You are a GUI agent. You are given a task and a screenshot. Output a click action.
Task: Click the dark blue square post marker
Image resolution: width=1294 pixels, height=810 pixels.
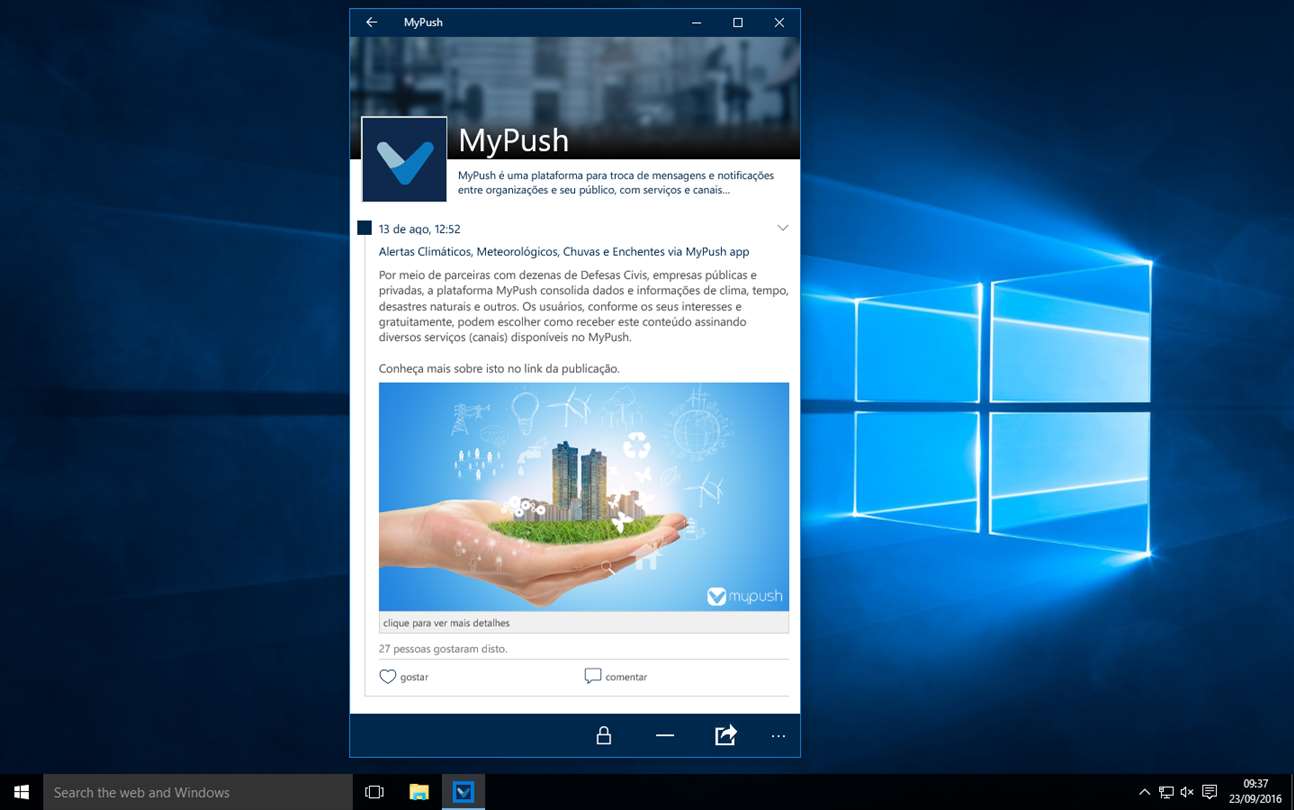tap(365, 228)
